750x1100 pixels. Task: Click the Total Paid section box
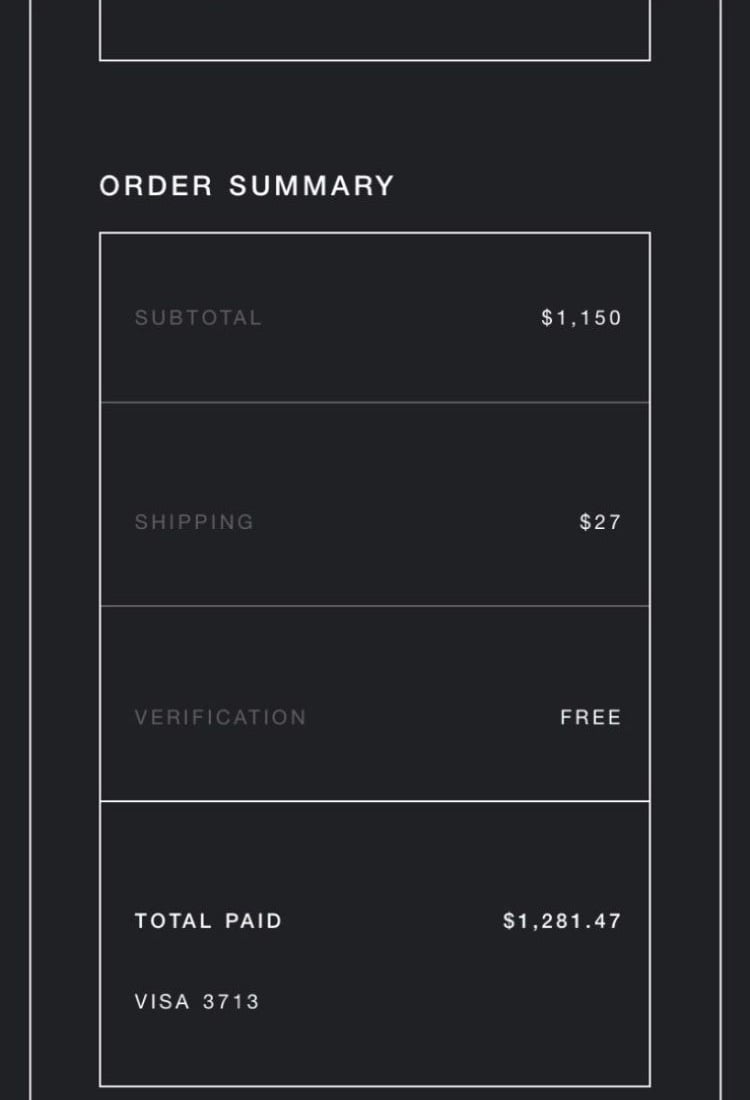tap(375, 944)
